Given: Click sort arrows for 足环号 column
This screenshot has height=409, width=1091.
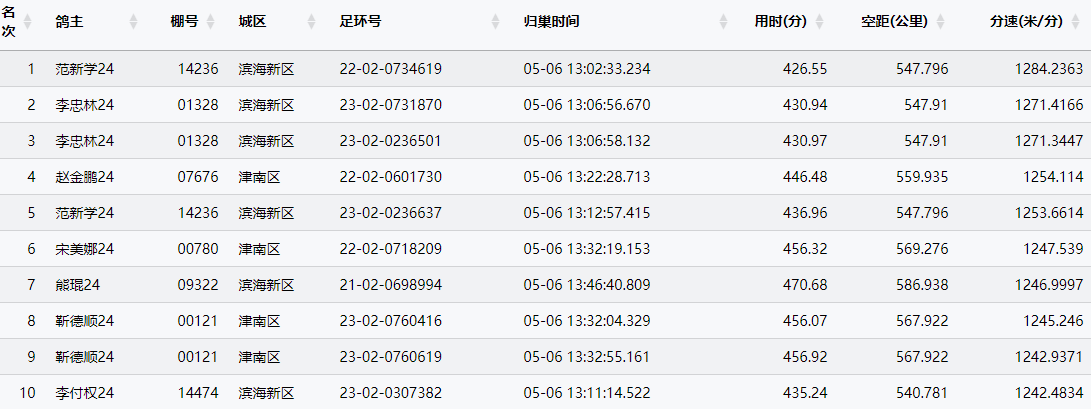Looking at the screenshot, I should [x=496, y=21].
